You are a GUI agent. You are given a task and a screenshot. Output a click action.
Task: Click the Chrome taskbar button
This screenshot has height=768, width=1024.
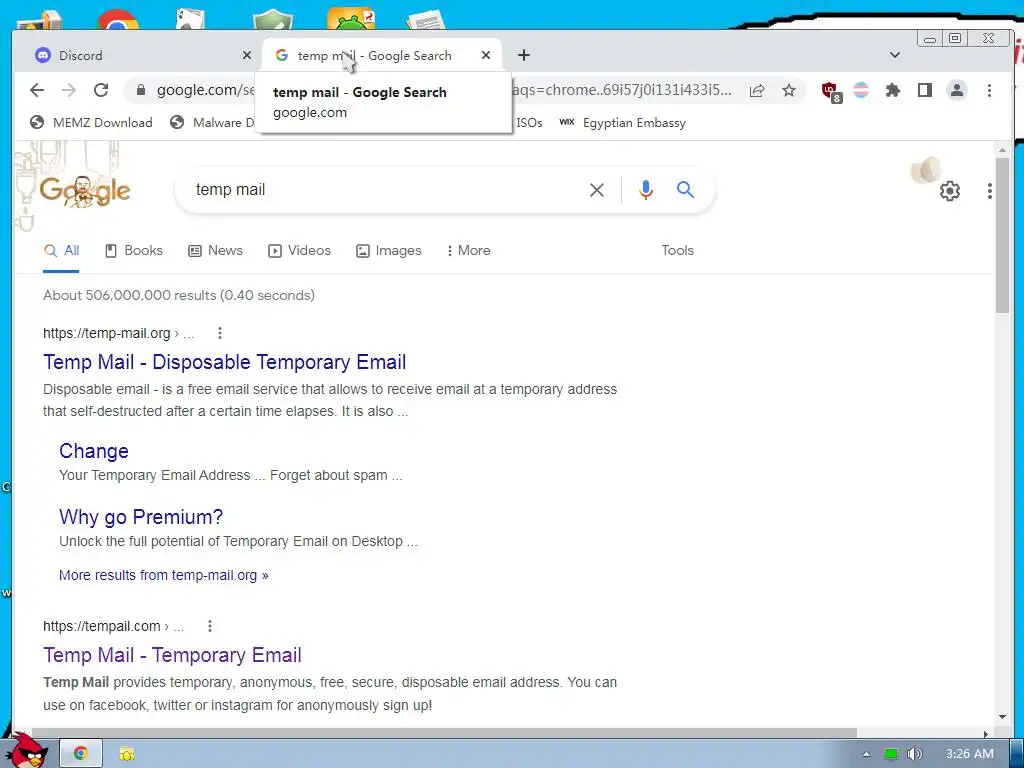click(80, 754)
